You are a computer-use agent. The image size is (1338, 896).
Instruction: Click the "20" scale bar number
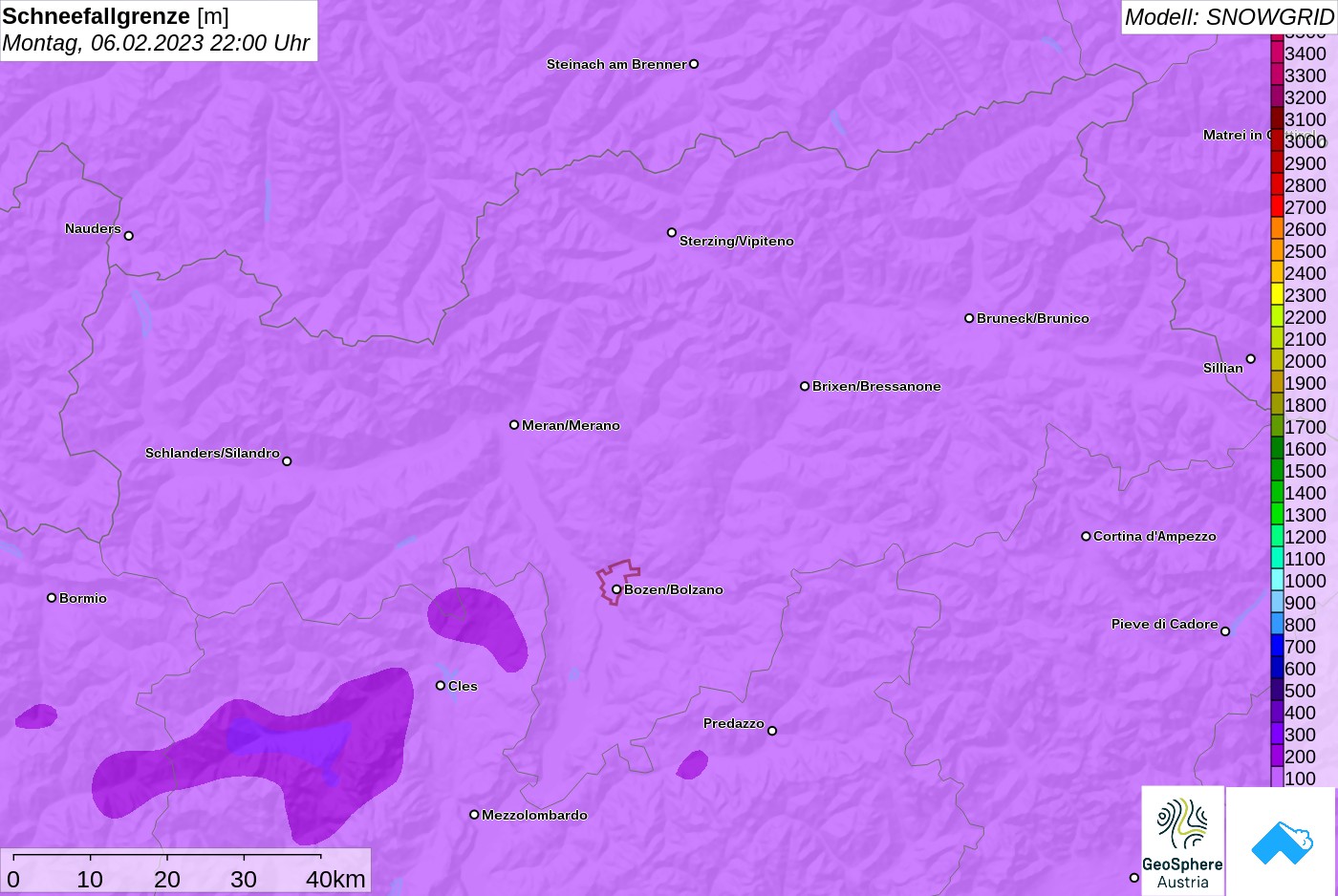pos(167,879)
